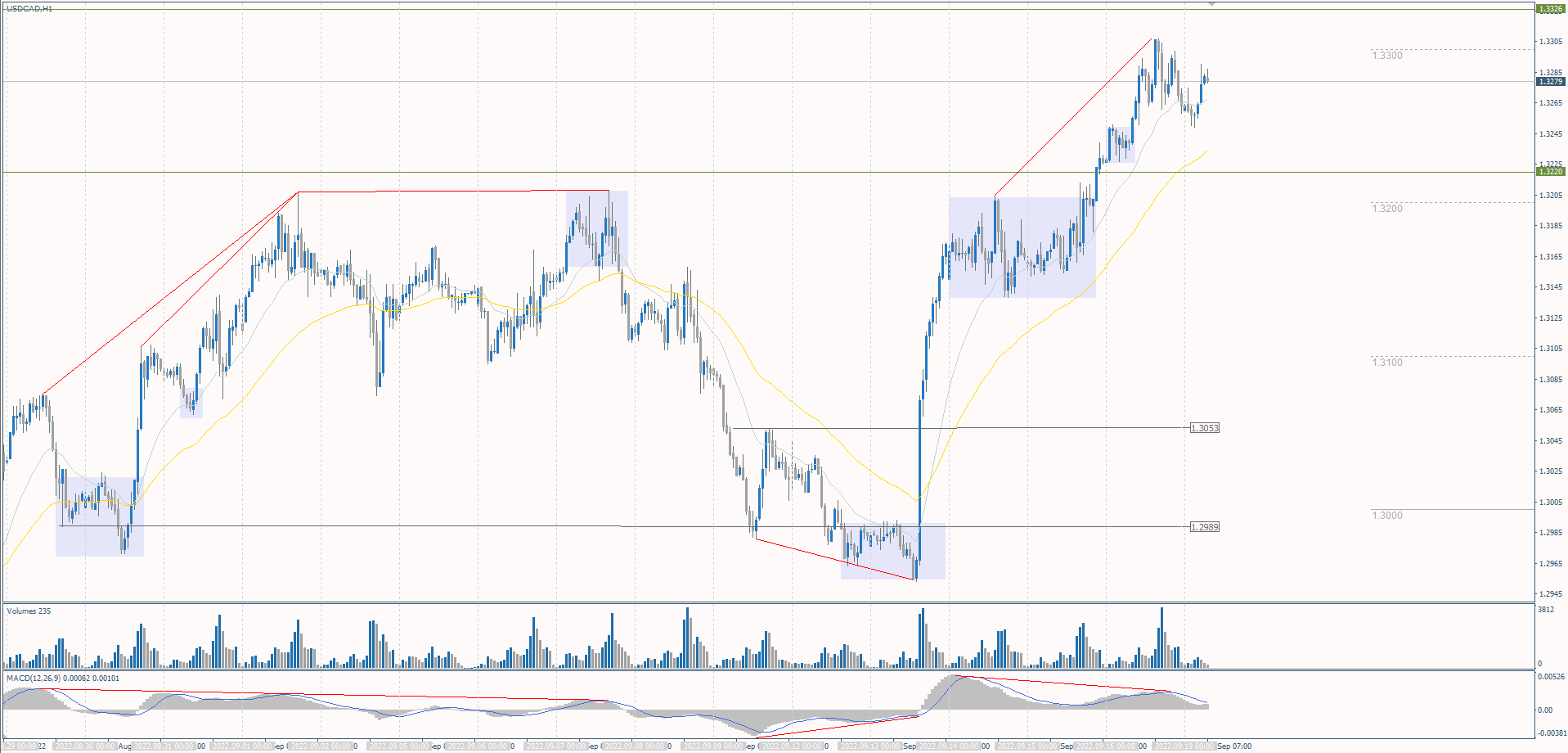Select the current price tag 1.3279

click(1550, 82)
